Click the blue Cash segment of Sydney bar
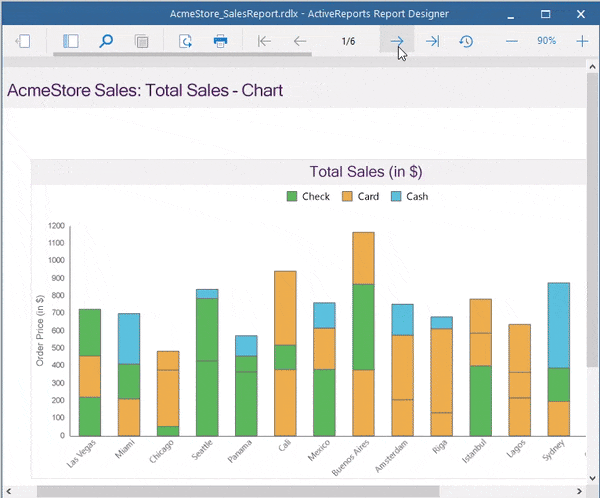The height and width of the screenshot is (498, 600). 558,325
